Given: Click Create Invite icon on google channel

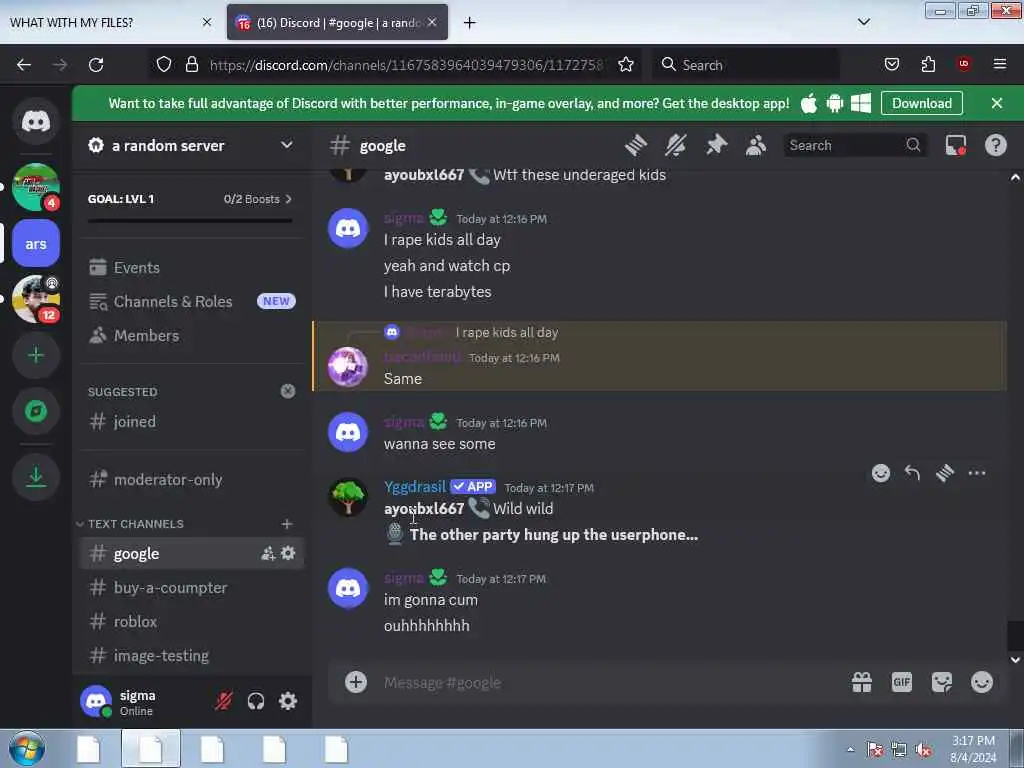Looking at the screenshot, I should 268,553.
